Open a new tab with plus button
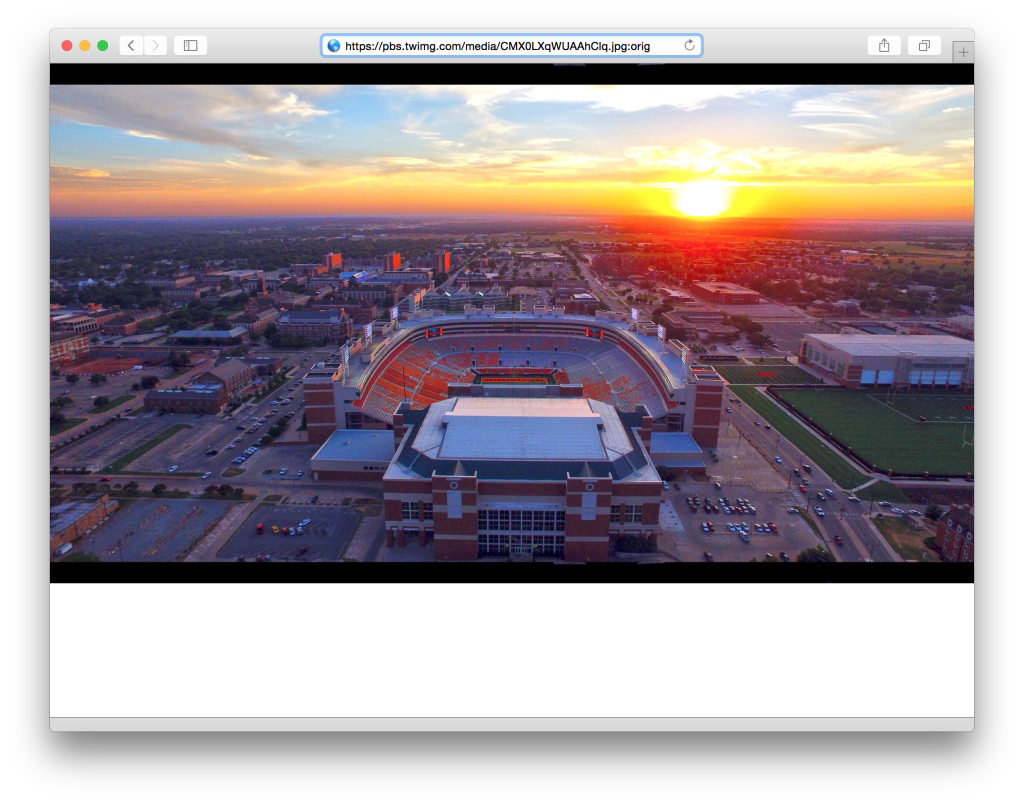This screenshot has height=803, width=1024. click(x=963, y=53)
